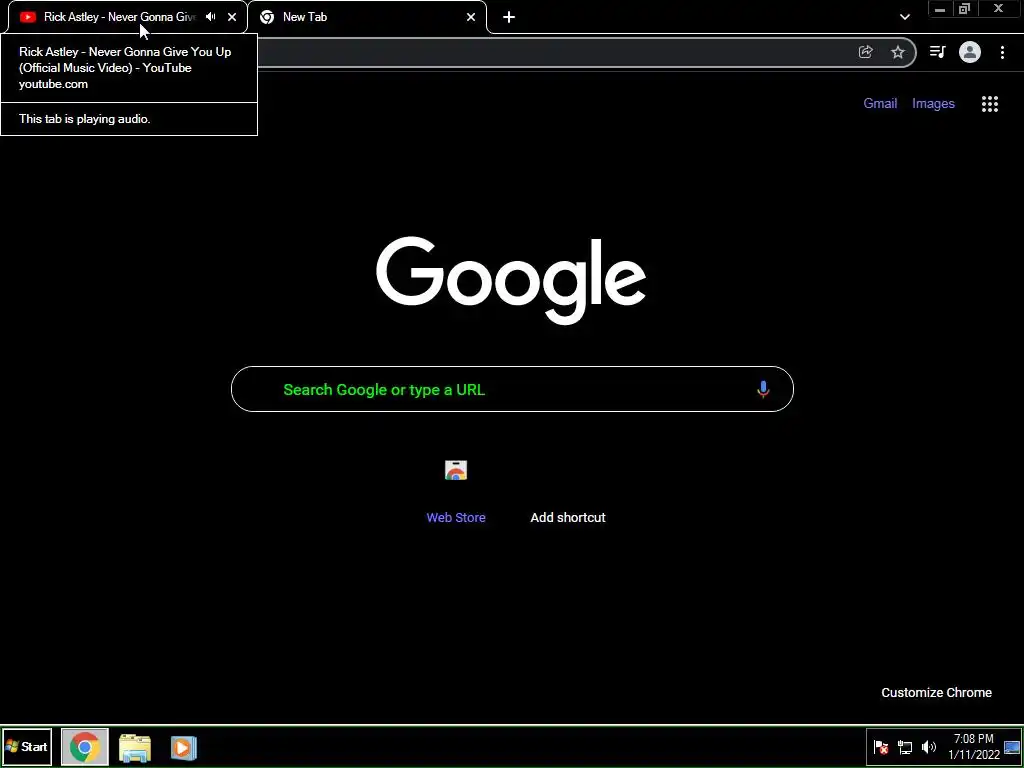
Task: Open Action Center flag icon in tray
Action: (x=880, y=747)
